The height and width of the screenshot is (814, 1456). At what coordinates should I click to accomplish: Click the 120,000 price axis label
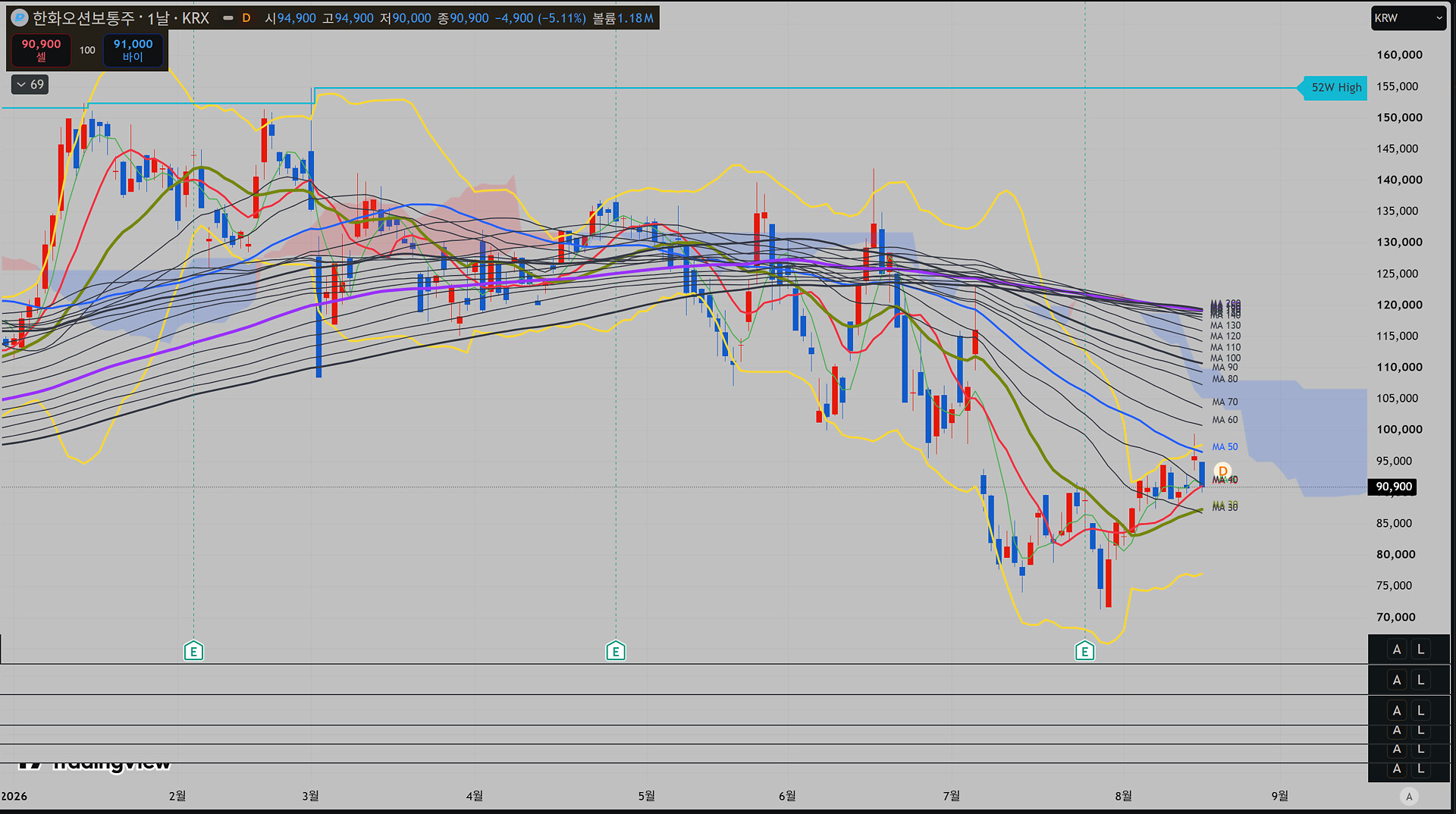click(1399, 305)
